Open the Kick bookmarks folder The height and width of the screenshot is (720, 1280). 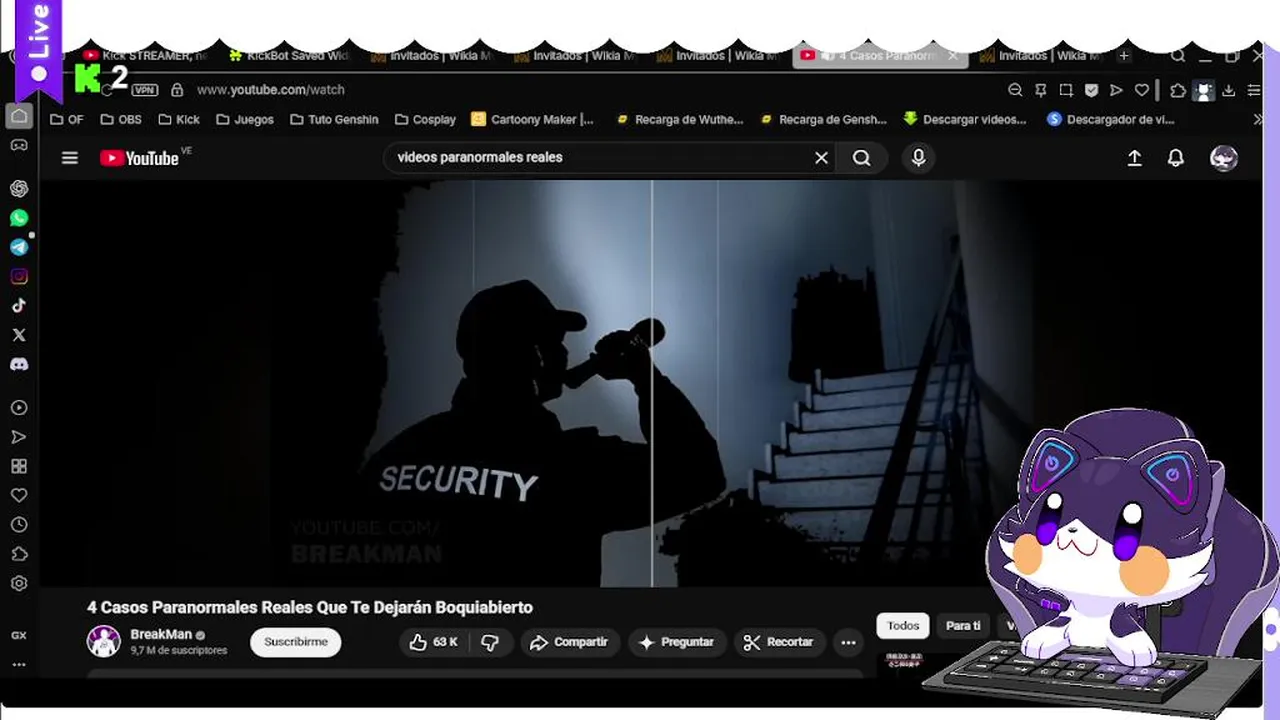[x=179, y=119]
